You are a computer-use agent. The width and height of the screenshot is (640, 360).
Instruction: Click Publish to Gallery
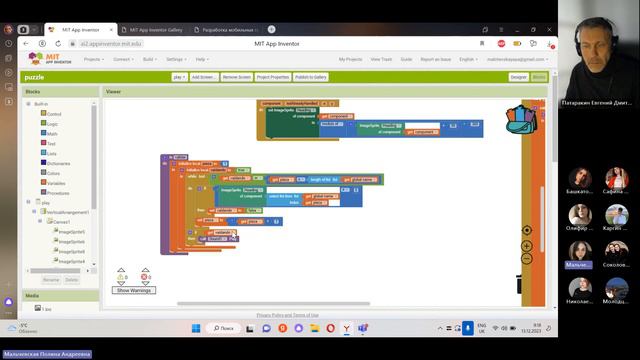click(x=311, y=77)
